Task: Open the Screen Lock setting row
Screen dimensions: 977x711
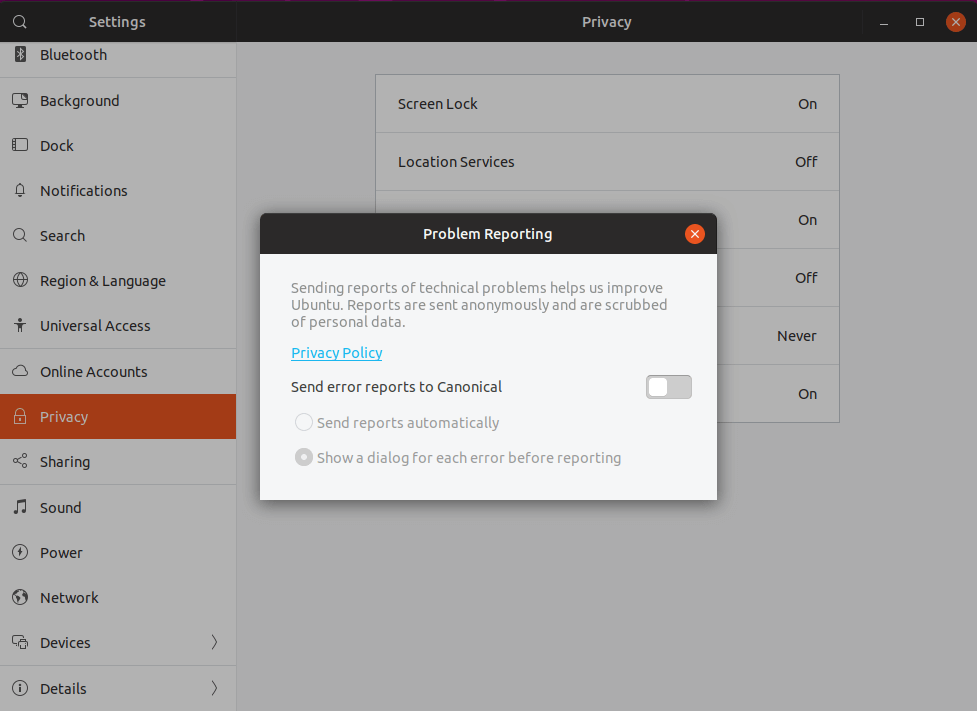Action: [x=607, y=104]
